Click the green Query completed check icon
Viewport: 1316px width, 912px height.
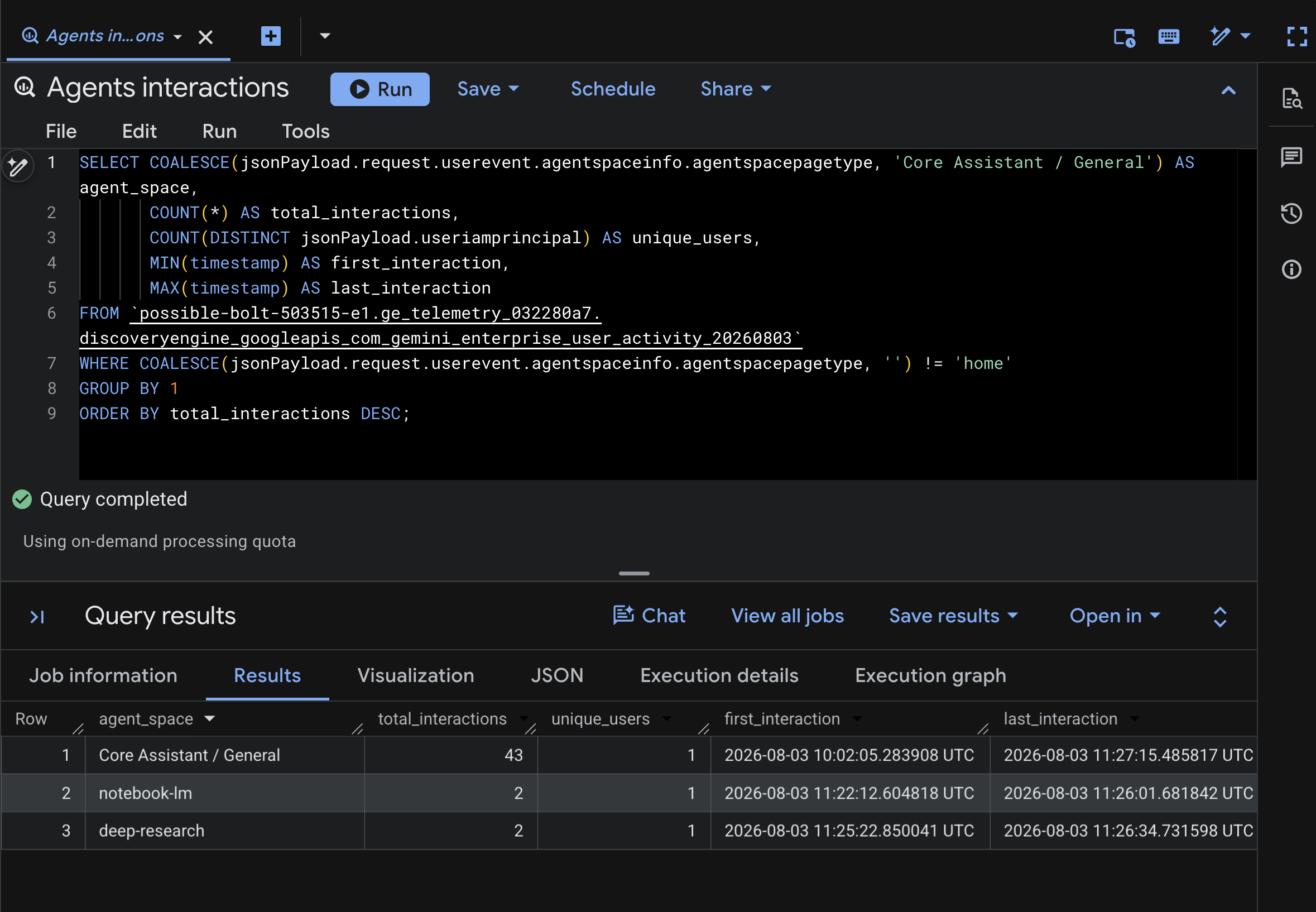[22, 500]
